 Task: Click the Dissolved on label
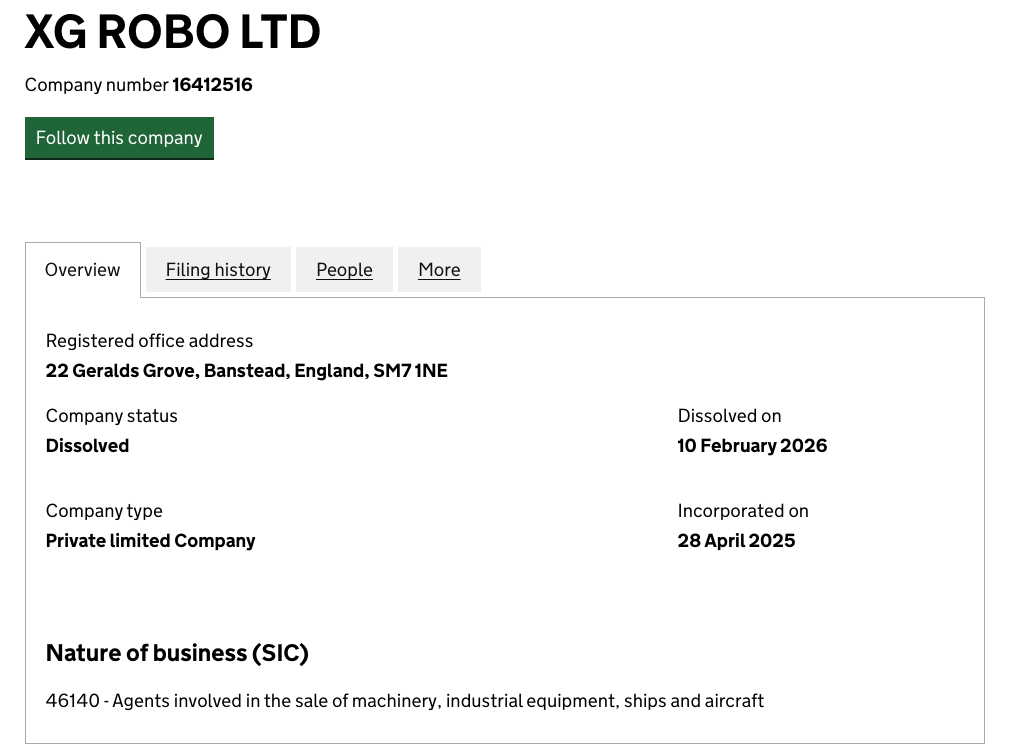click(x=729, y=416)
